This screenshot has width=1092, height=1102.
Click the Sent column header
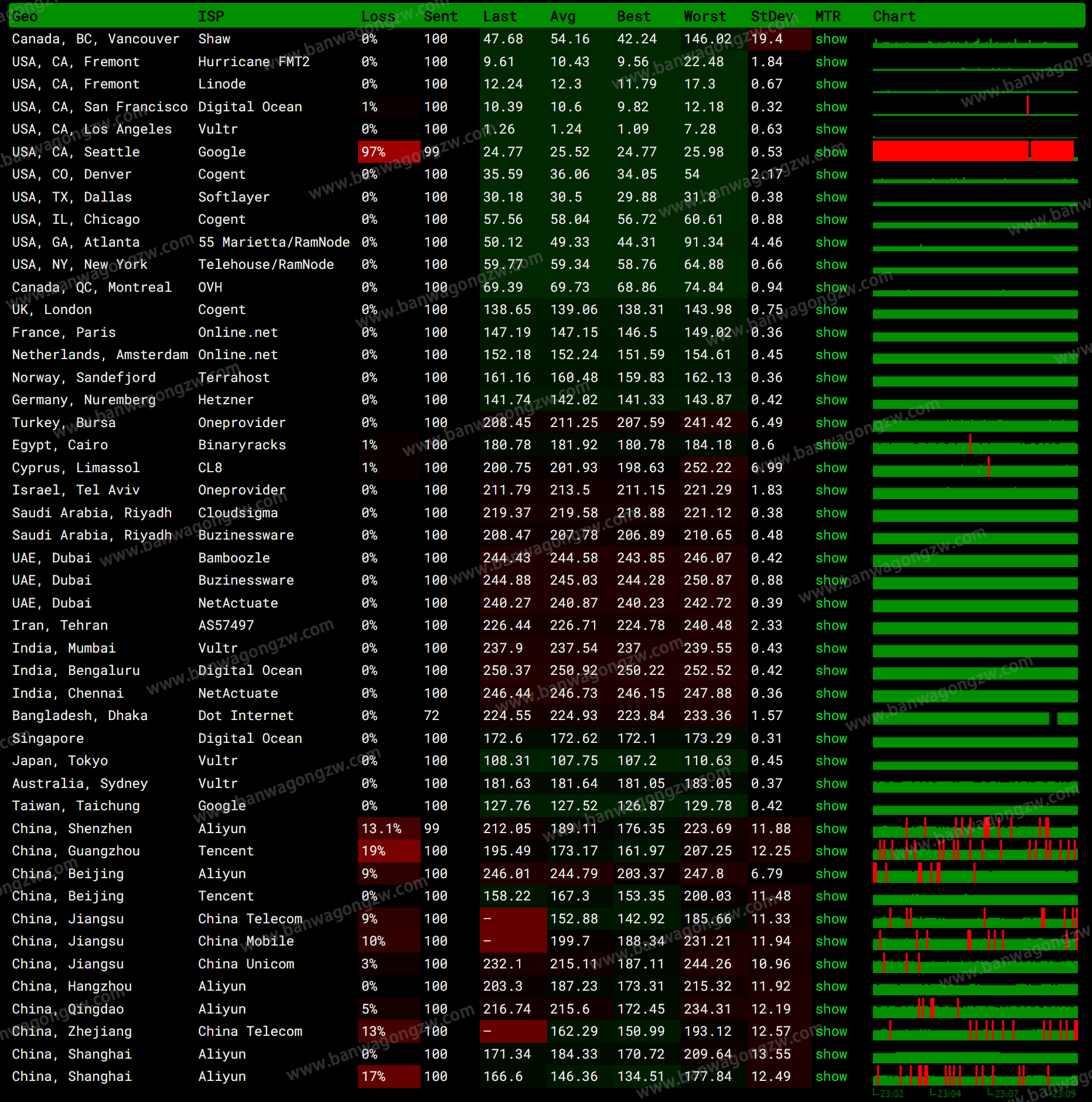pos(441,16)
